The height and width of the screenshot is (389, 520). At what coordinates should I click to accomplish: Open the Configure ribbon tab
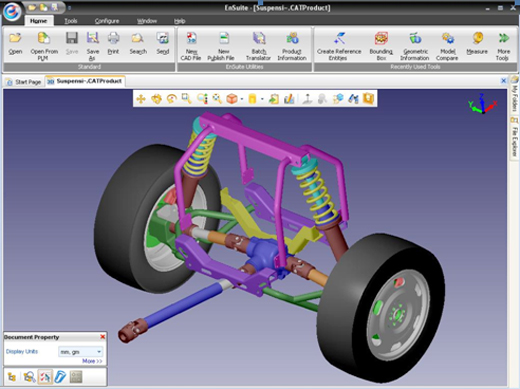(107, 21)
